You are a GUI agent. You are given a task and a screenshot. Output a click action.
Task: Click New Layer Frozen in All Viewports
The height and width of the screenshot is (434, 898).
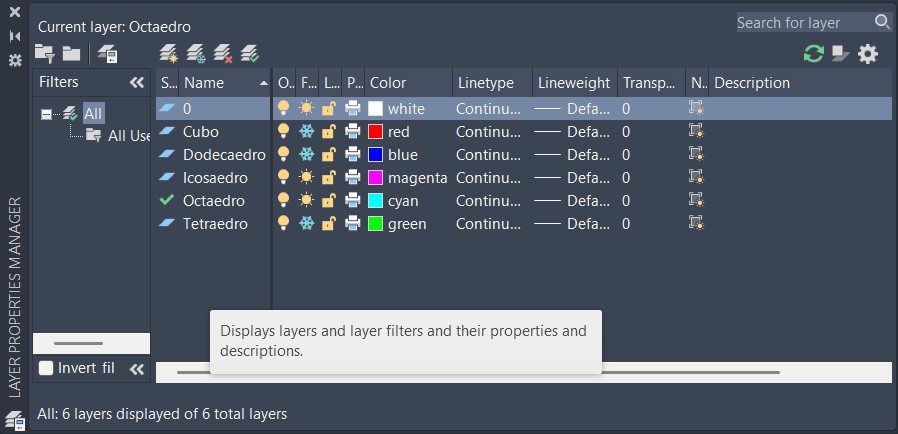click(x=196, y=53)
